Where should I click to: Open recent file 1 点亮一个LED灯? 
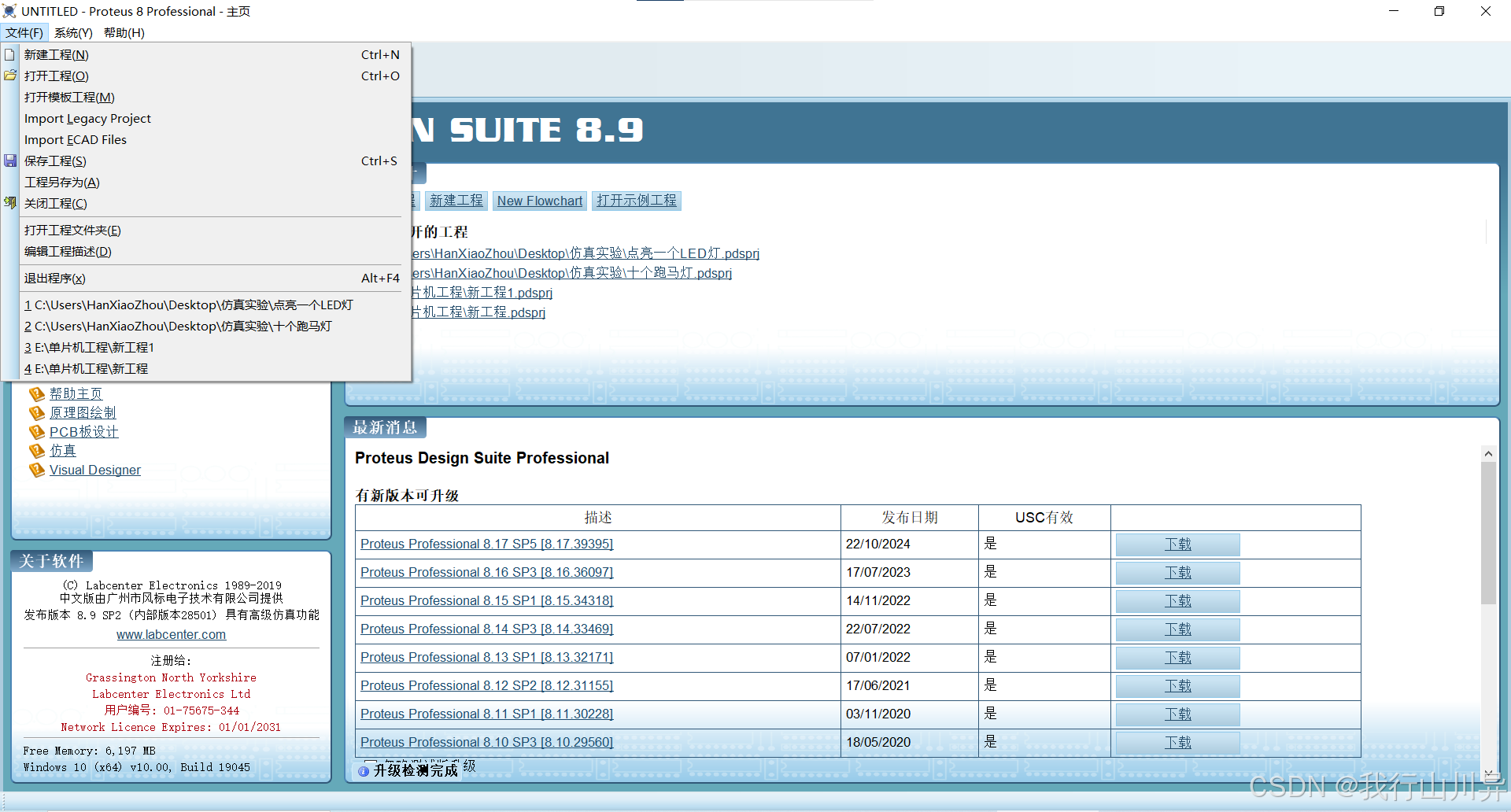[x=210, y=304]
